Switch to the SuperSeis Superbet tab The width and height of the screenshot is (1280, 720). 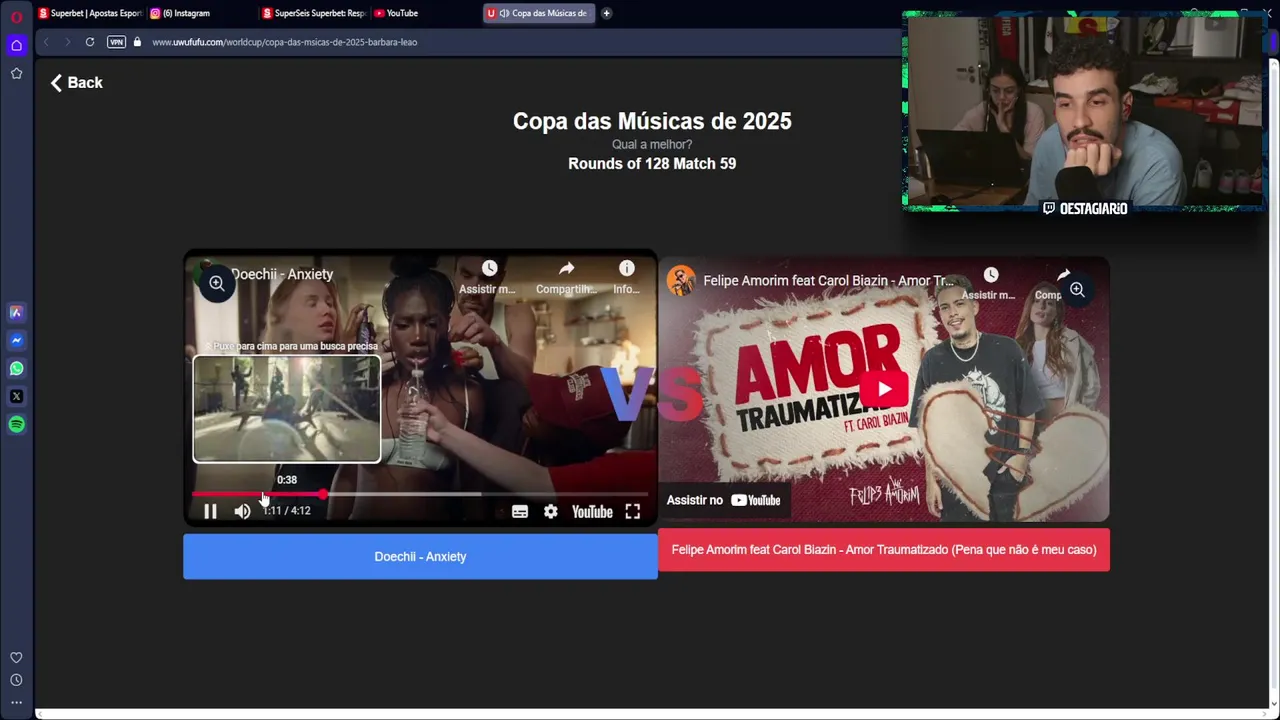point(314,13)
